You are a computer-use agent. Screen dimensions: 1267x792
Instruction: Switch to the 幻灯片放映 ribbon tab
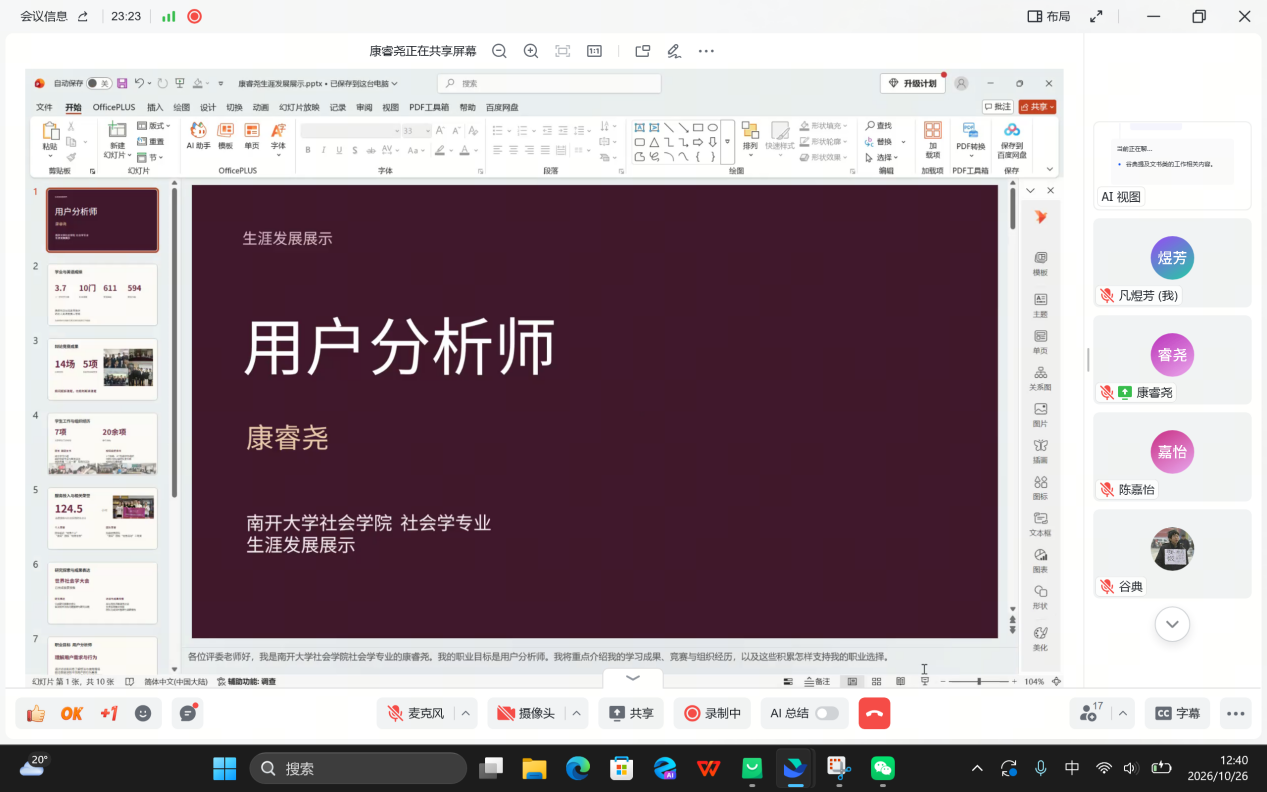point(299,107)
